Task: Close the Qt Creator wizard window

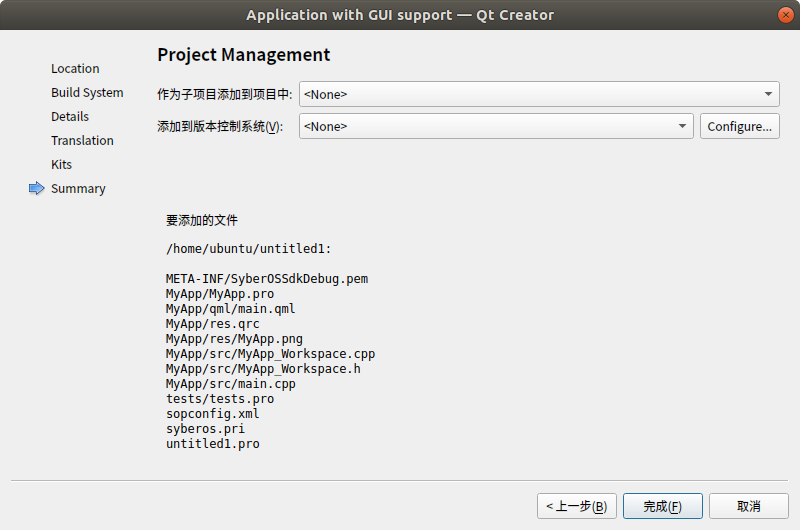Action: tap(785, 15)
